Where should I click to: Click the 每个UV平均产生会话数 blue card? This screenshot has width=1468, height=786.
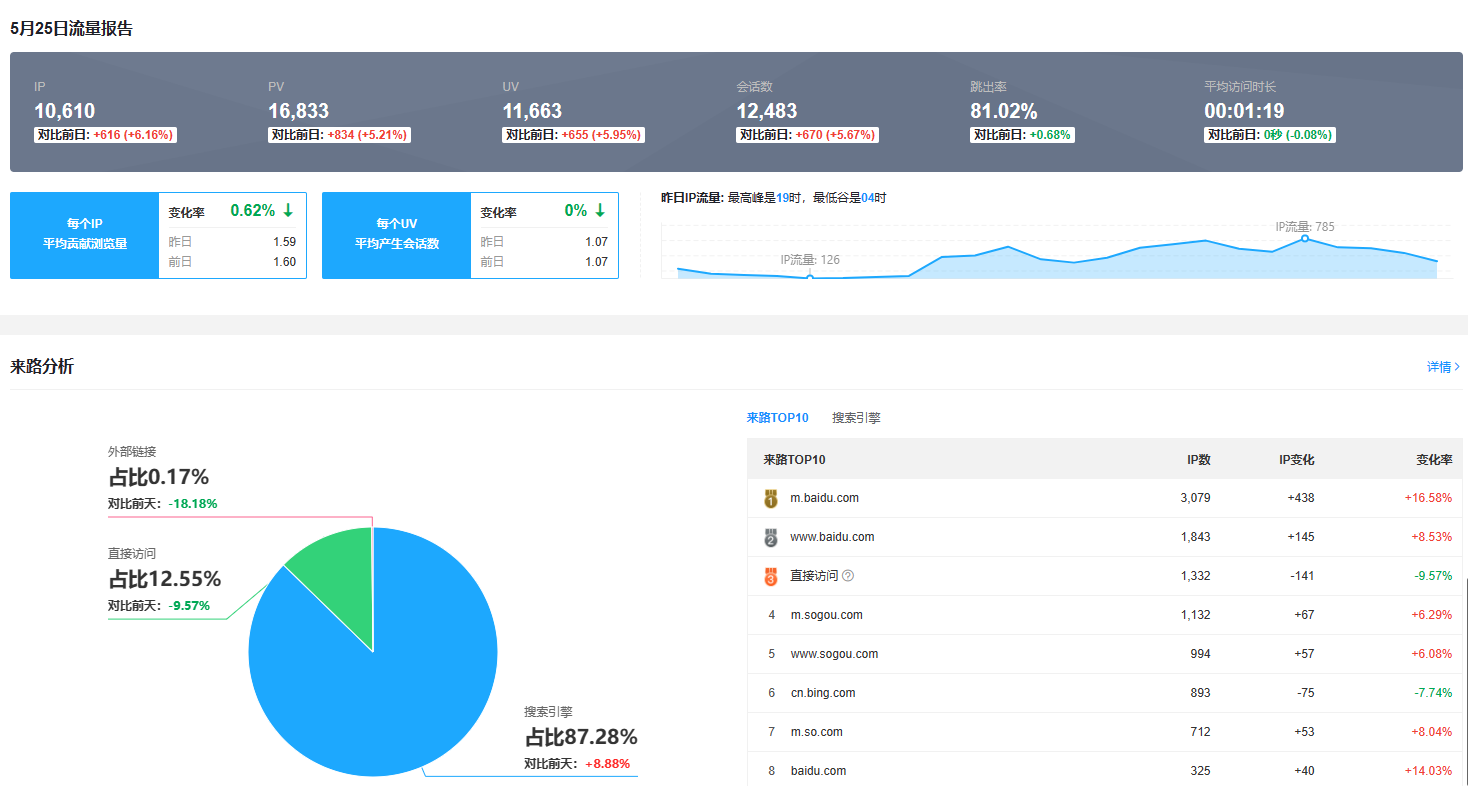[x=397, y=235]
